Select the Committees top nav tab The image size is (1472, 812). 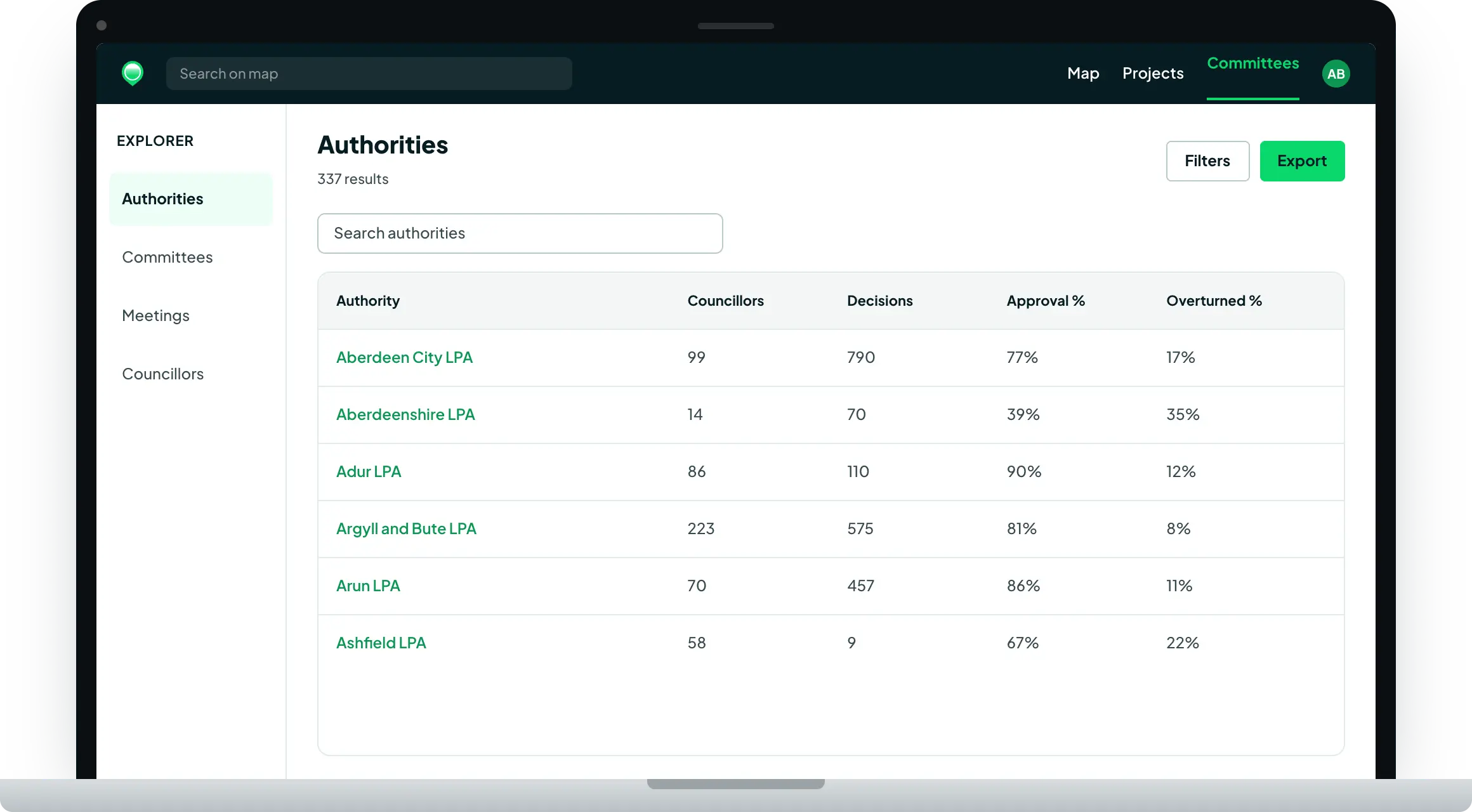[1252, 63]
